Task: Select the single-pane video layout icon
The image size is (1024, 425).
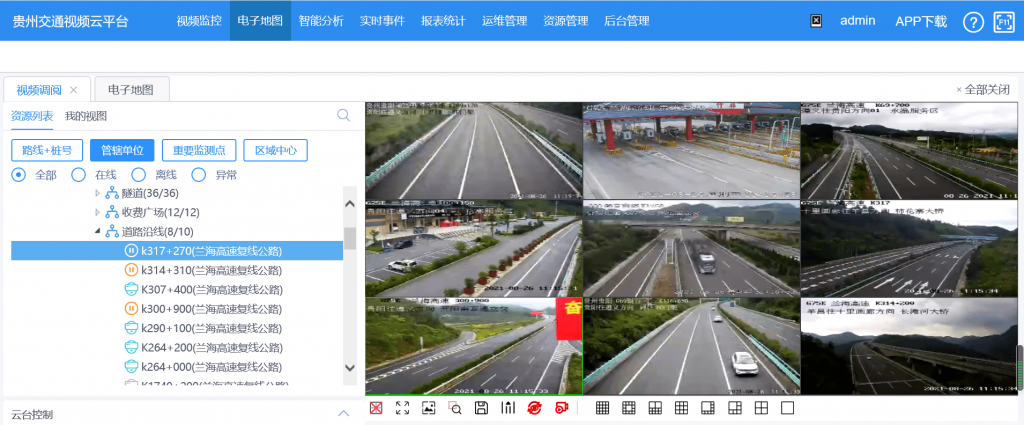Action: pos(787,408)
